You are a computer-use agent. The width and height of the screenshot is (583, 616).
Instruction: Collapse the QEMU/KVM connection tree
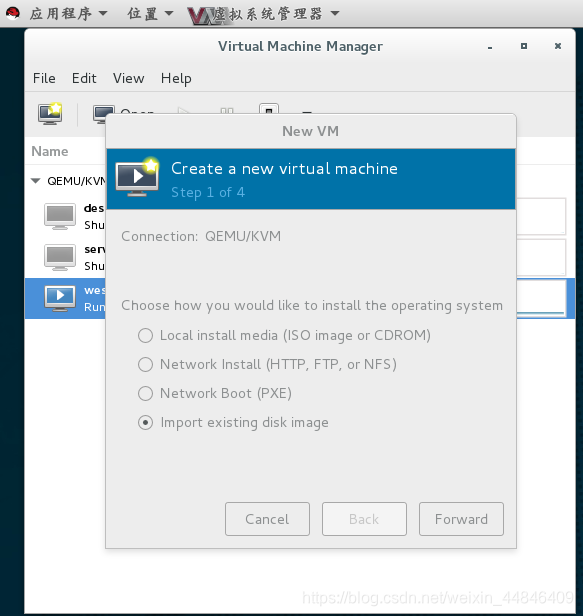35,181
